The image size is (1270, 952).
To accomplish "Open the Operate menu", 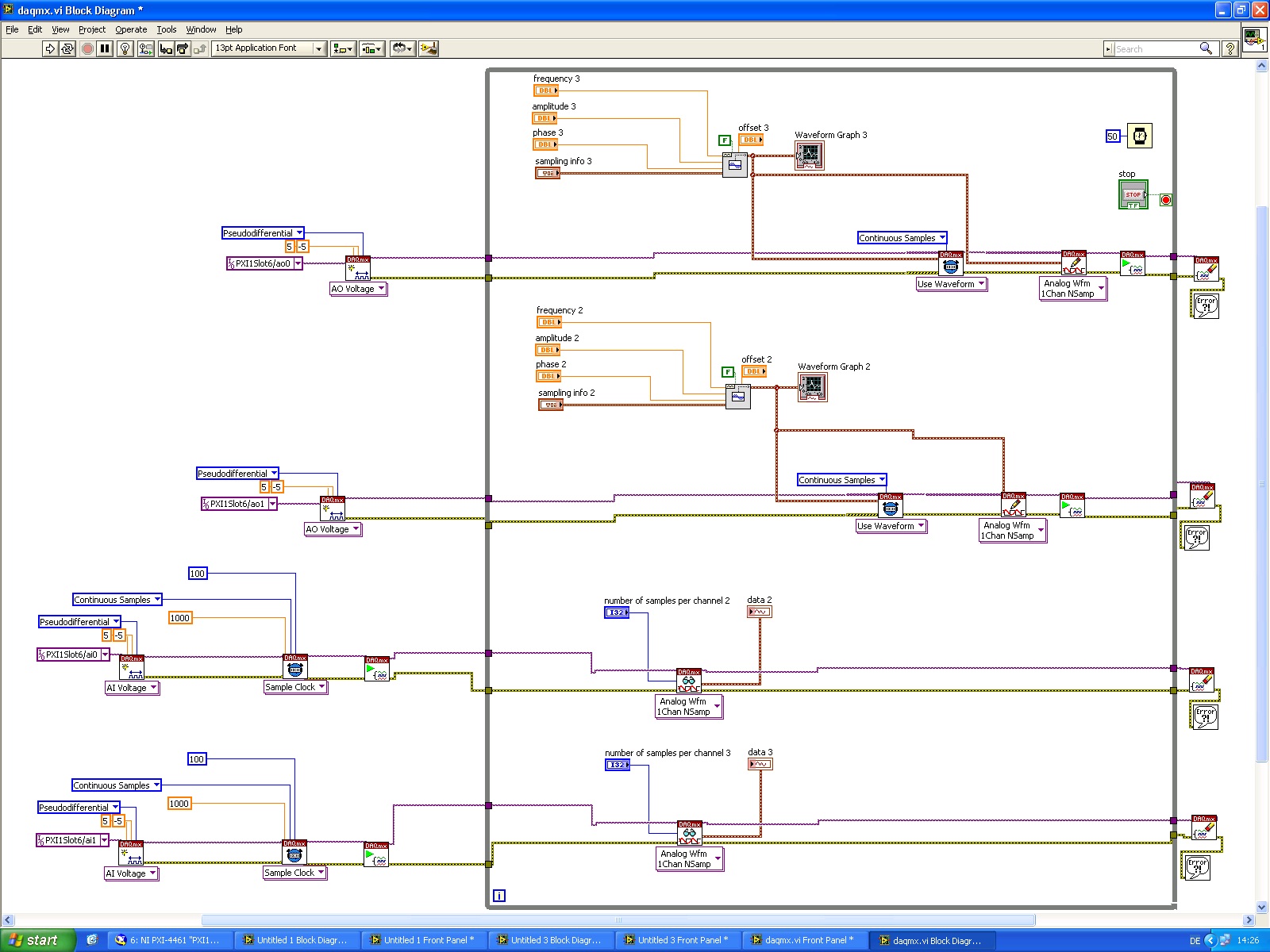I will 131,29.
